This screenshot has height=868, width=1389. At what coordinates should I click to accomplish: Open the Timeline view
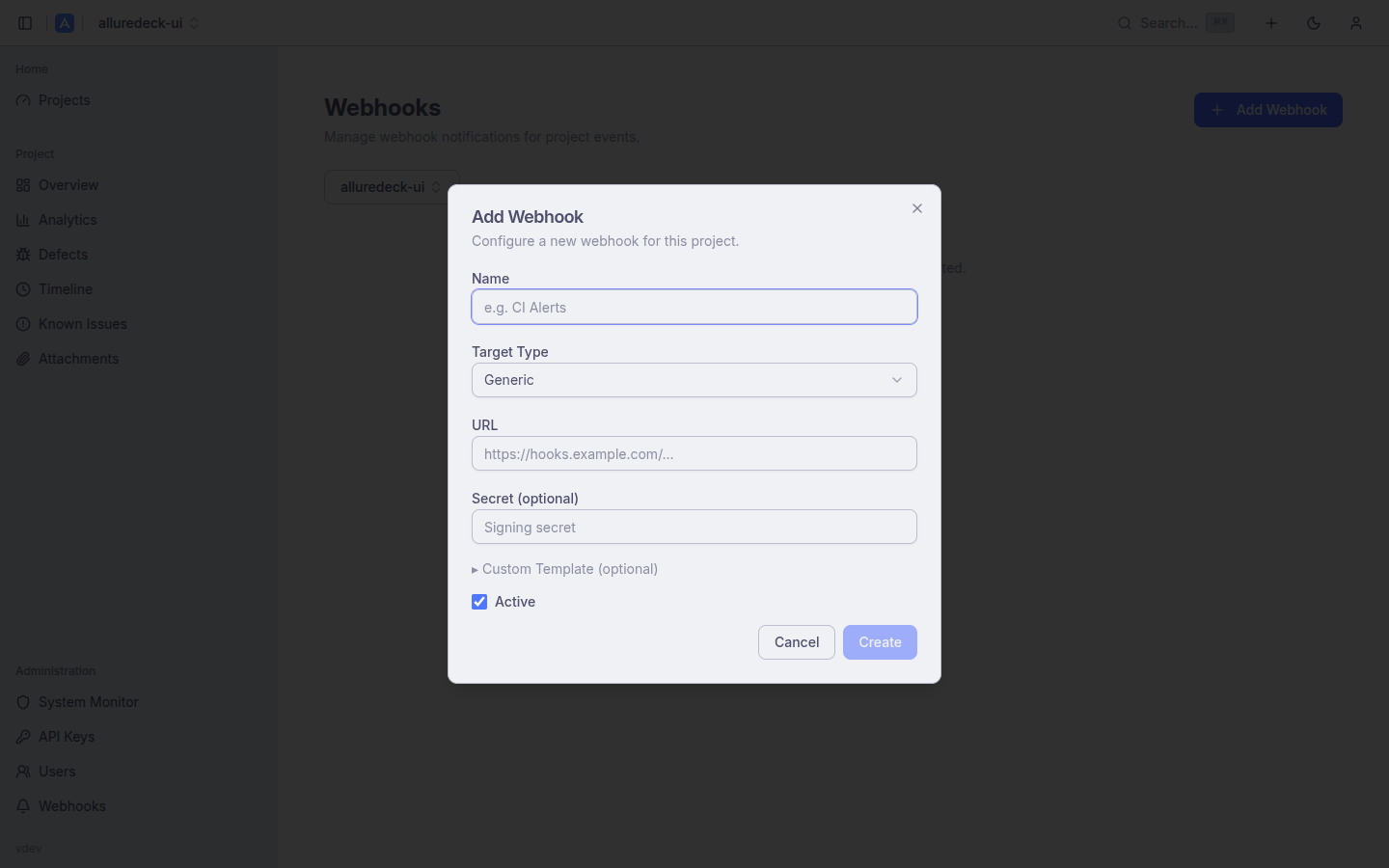139,289
